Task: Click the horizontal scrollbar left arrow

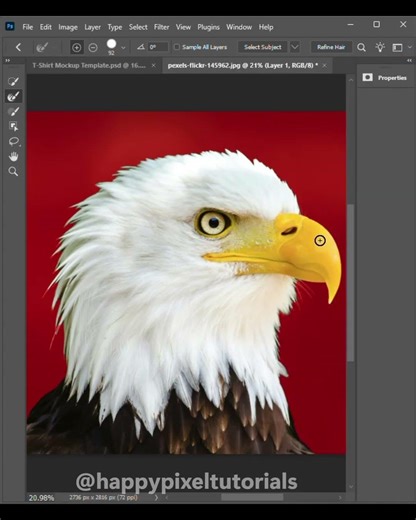Action: click(x=167, y=498)
